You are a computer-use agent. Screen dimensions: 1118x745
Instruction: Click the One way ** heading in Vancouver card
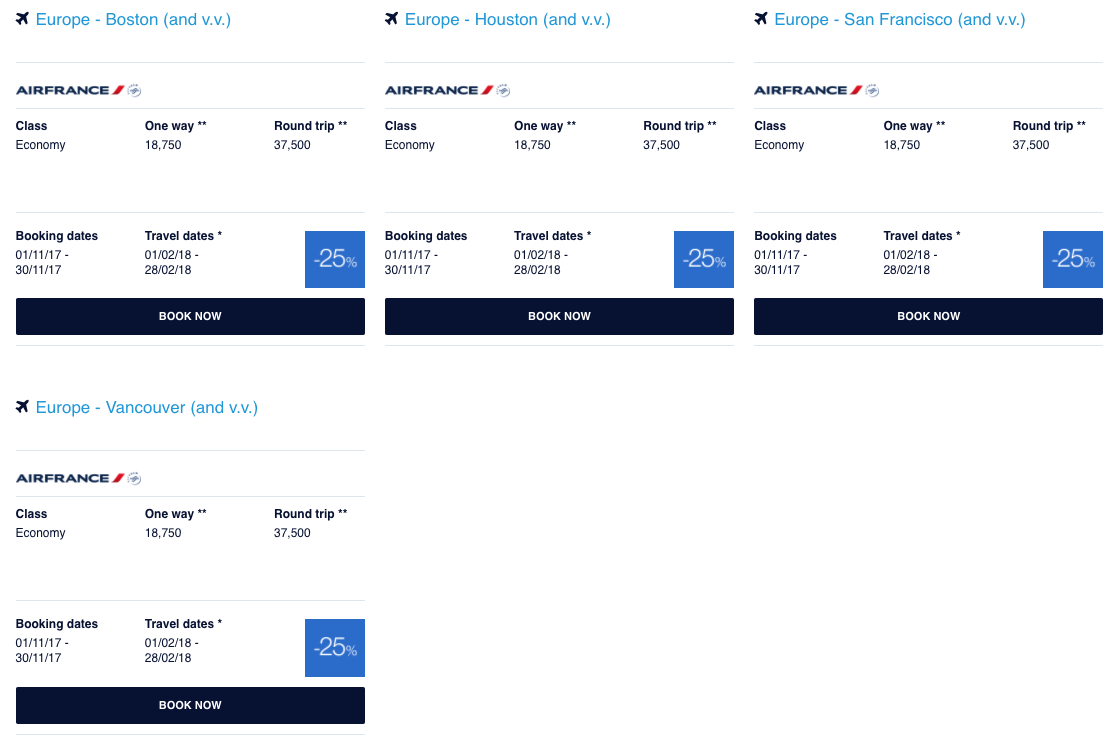click(x=176, y=513)
